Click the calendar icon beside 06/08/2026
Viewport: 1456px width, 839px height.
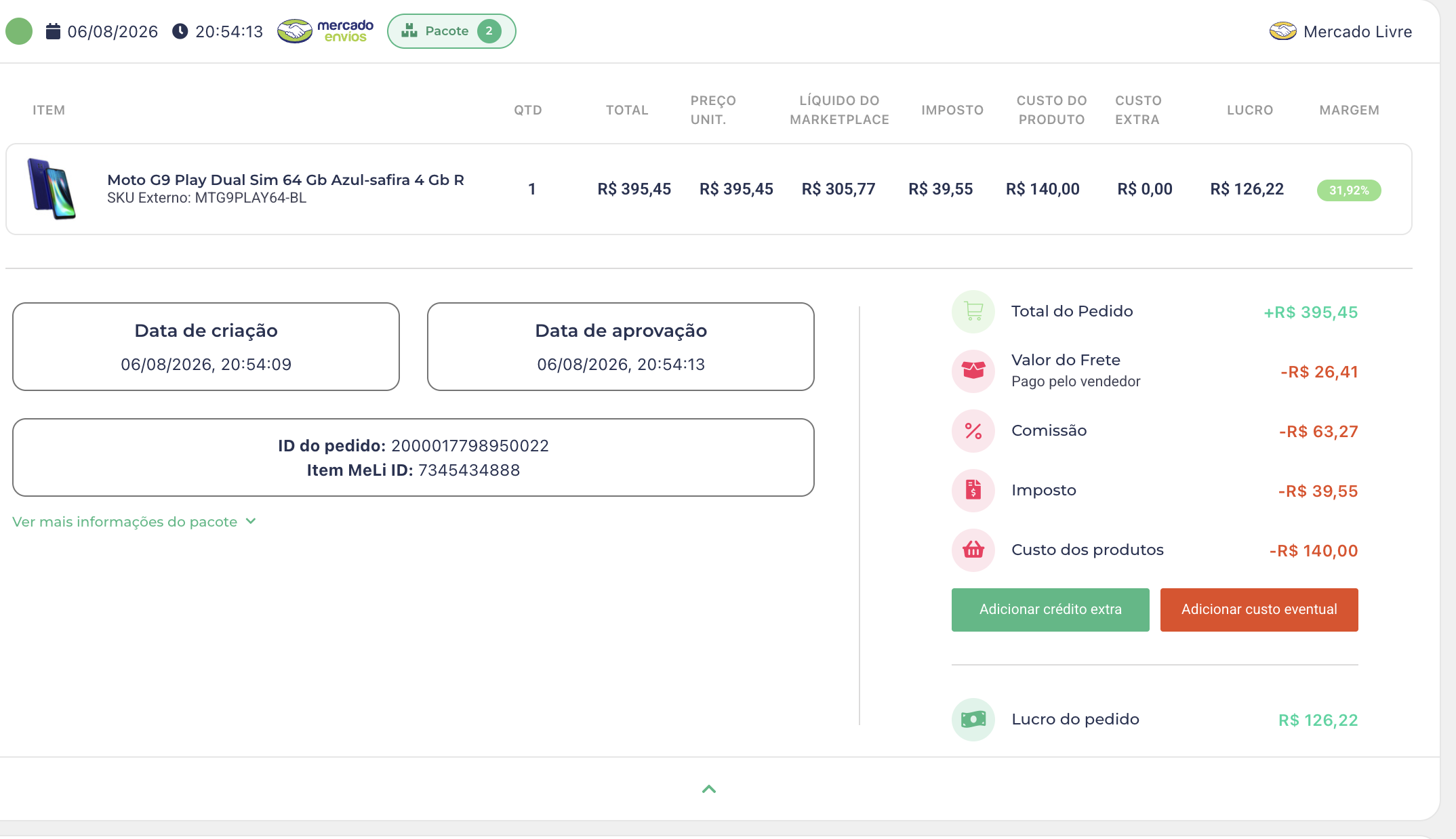53,31
